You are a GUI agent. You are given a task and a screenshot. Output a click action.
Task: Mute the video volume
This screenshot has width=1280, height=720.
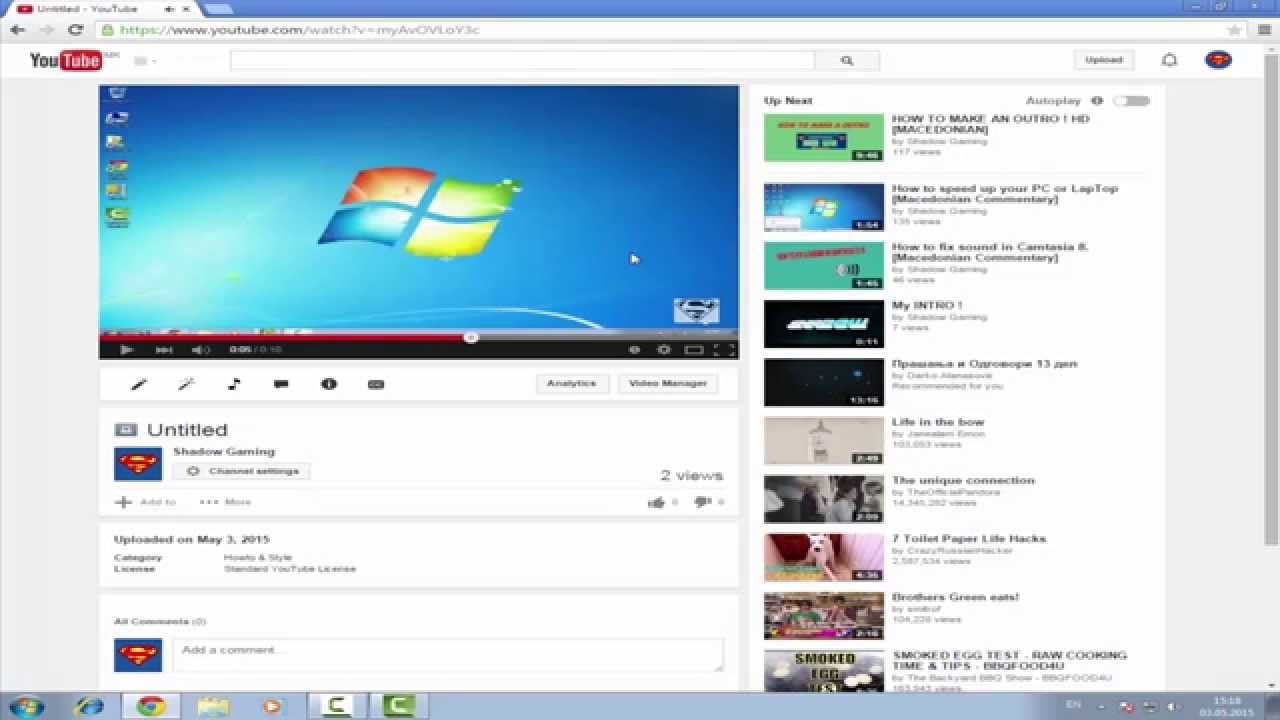tap(200, 350)
